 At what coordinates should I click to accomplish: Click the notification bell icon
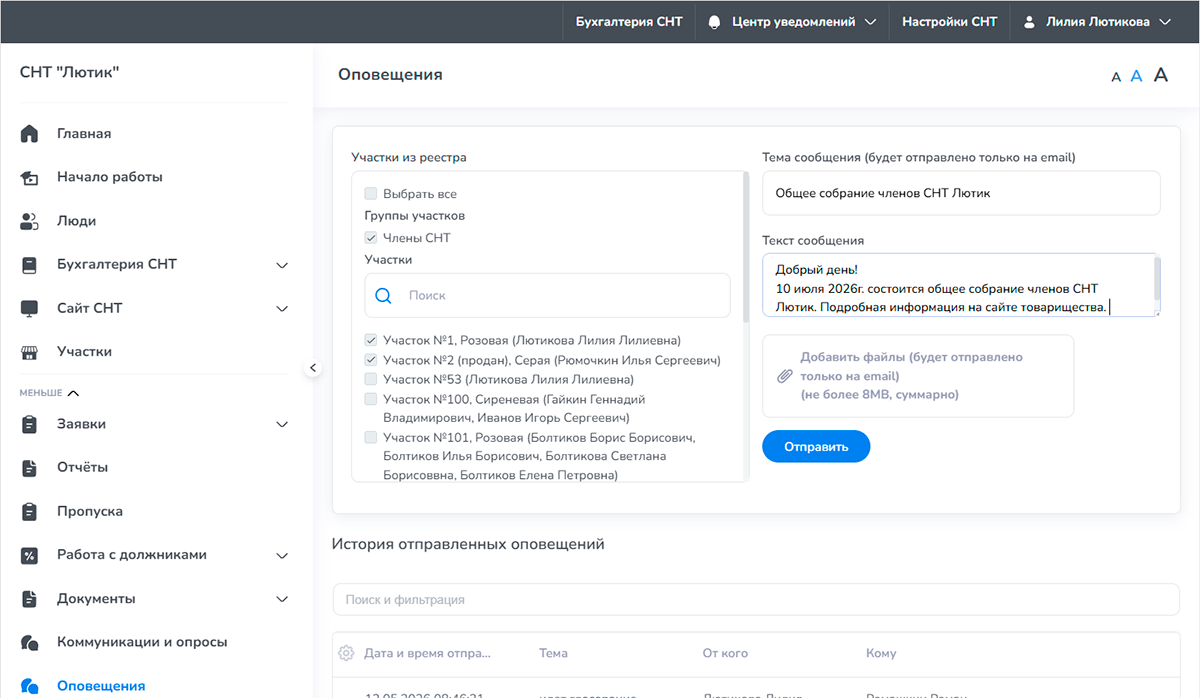coord(714,22)
